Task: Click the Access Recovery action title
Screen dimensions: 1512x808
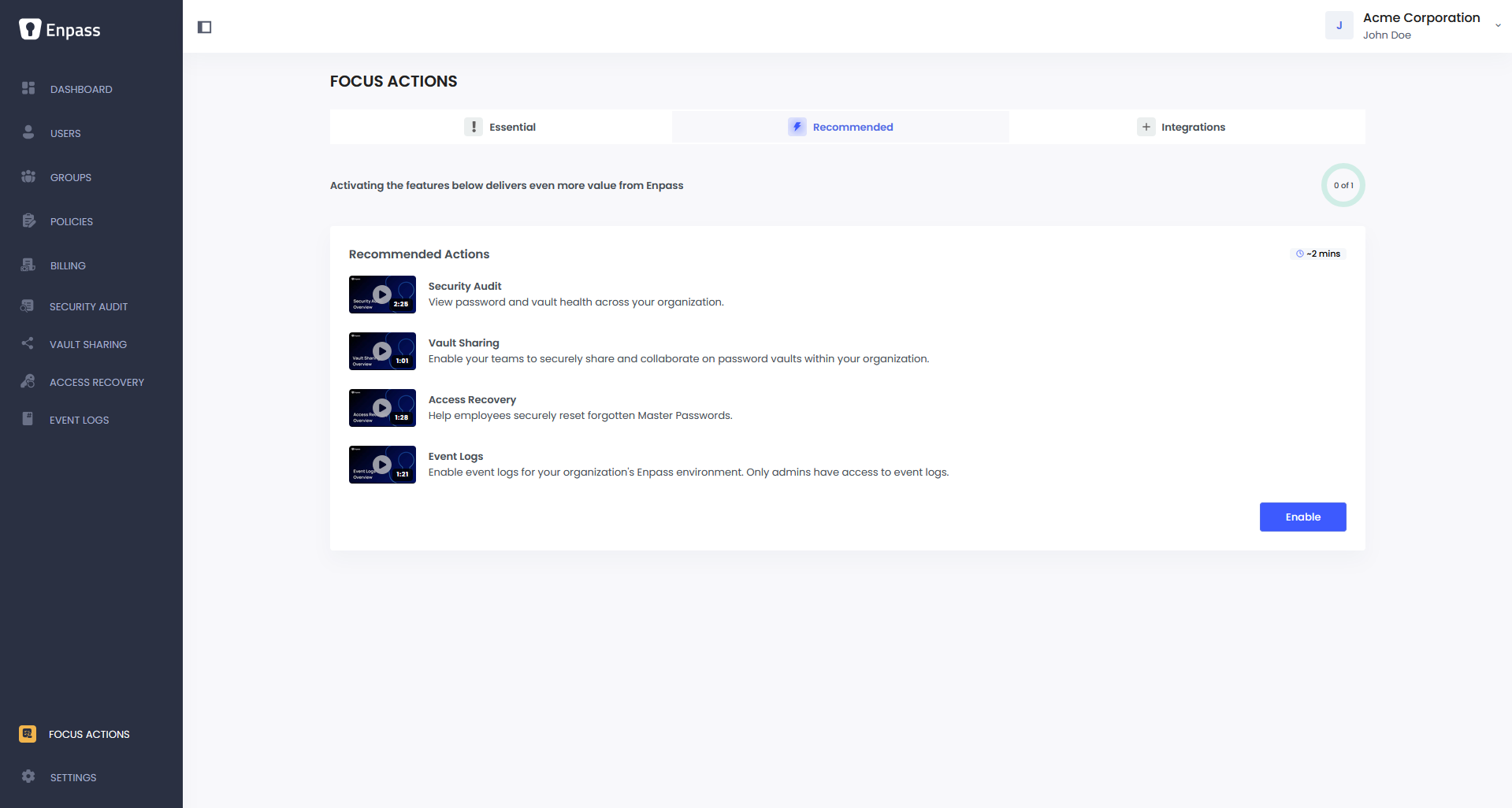Action: 472,399
